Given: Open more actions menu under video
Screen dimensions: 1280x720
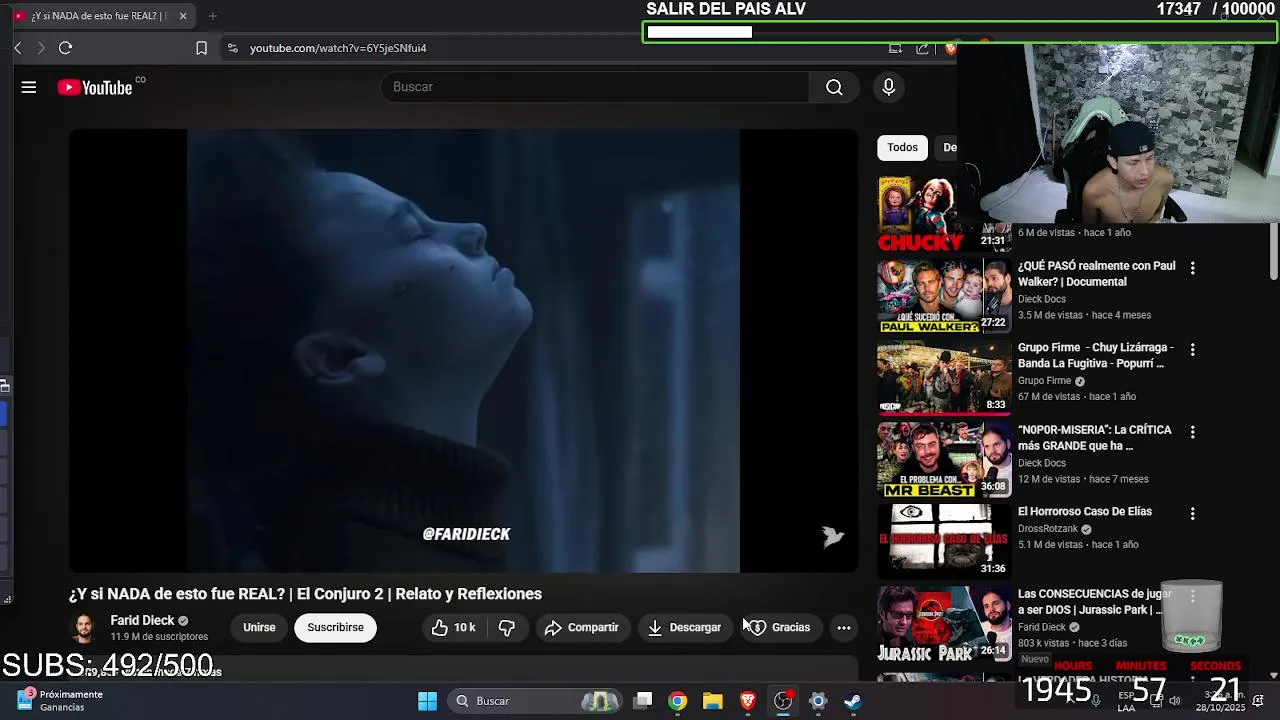Looking at the screenshot, I should (x=844, y=627).
